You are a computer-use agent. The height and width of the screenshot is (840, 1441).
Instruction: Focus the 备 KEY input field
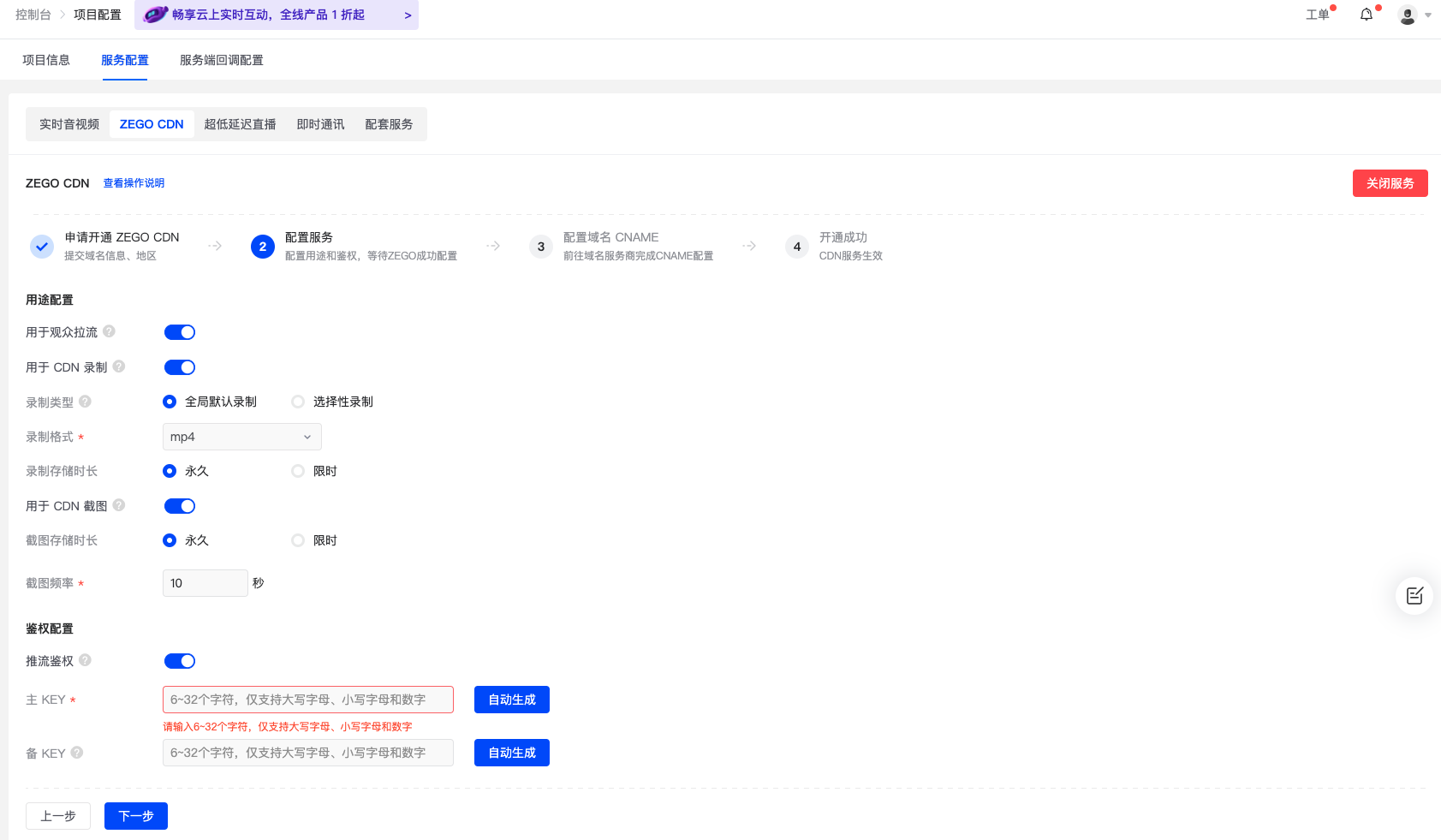click(308, 753)
